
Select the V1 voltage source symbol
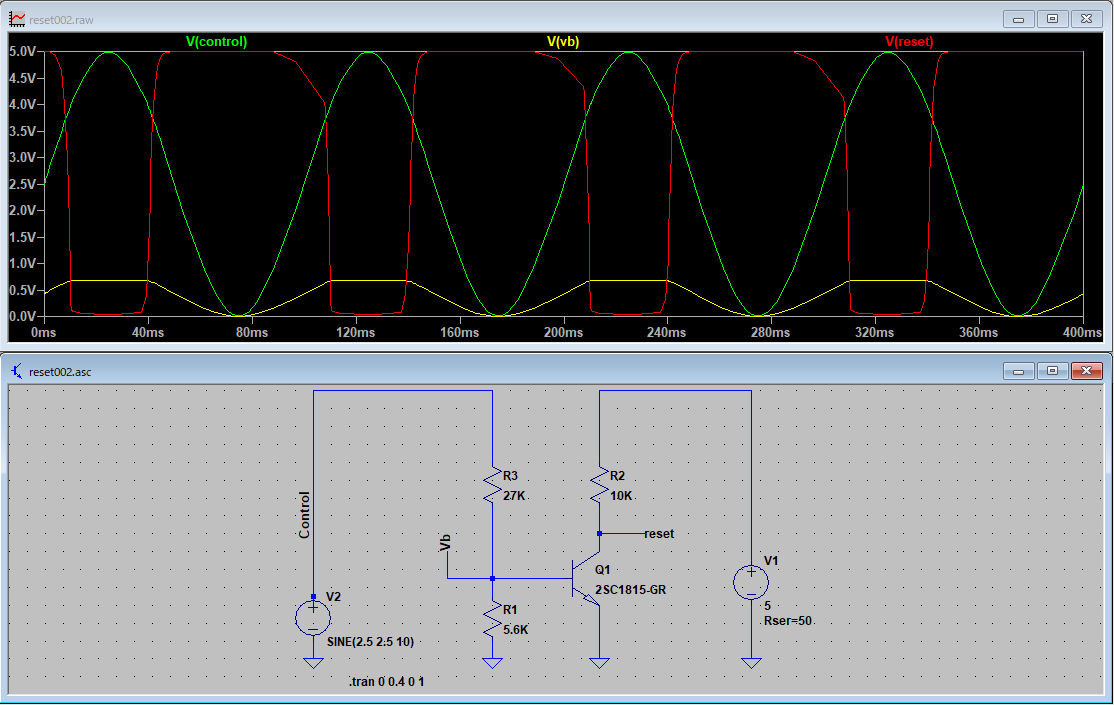pyautogui.click(x=751, y=583)
